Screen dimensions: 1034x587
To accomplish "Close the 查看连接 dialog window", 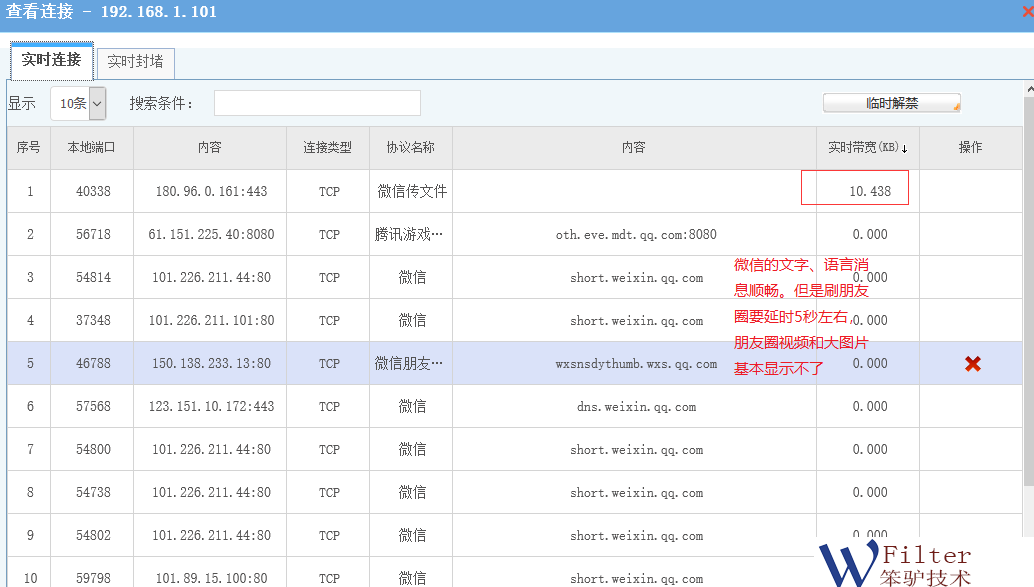I will point(1027,12).
